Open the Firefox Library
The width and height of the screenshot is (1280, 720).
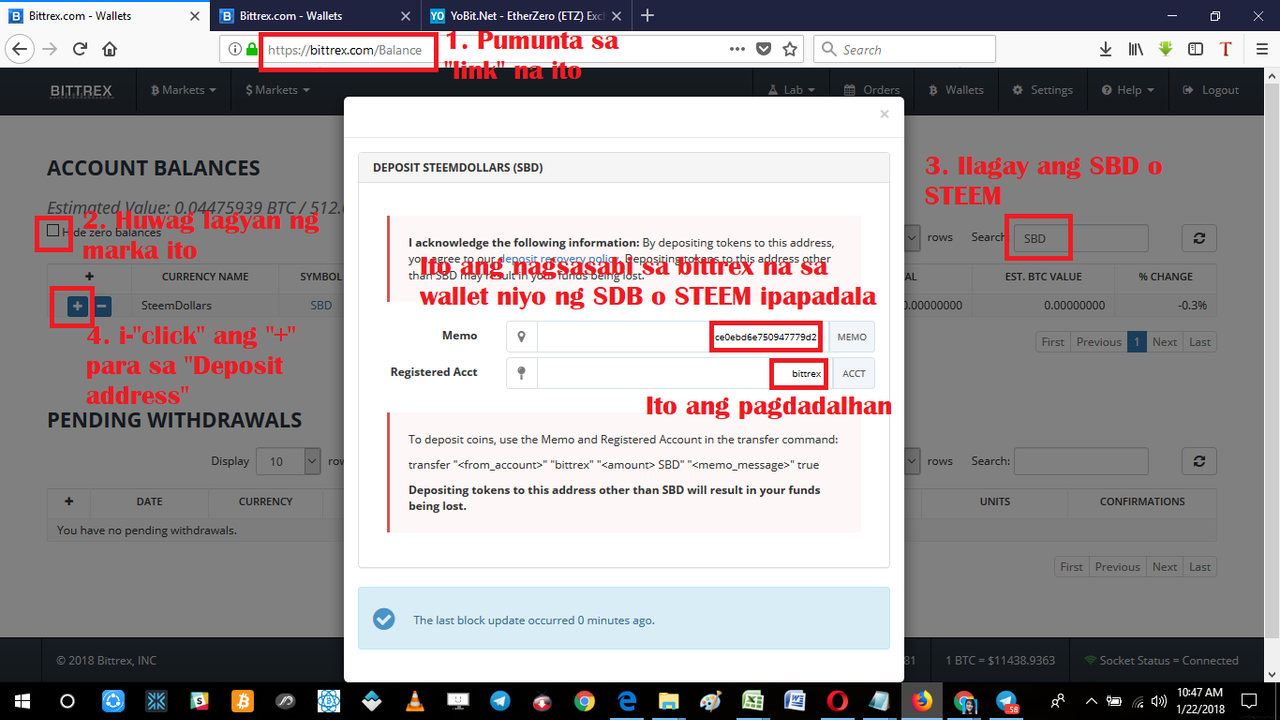1136,49
